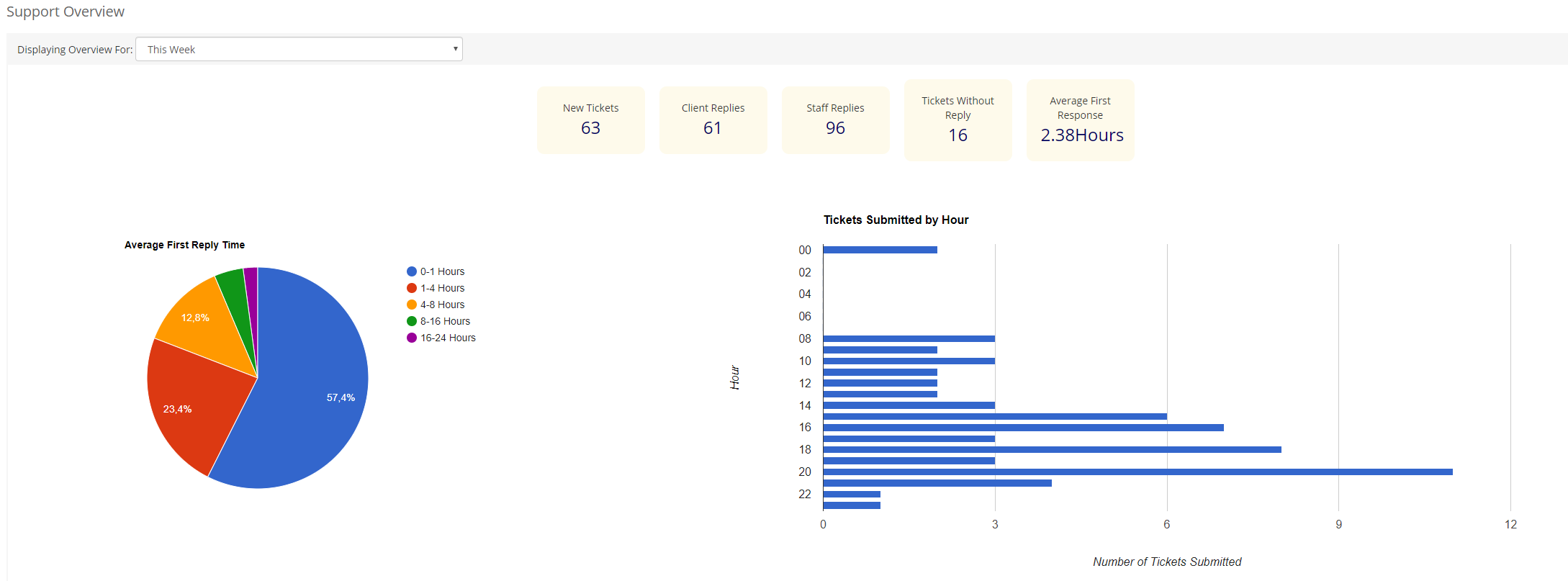Click the green 8-16 Hours legend dot
Image resolution: width=1568 pixels, height=581 pixels.
tap(412, 321)
